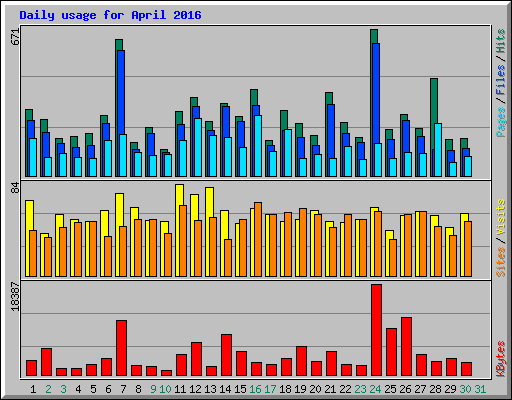
Task: Click the title "Daily usage for April 2016"
Action: point(110,15)
